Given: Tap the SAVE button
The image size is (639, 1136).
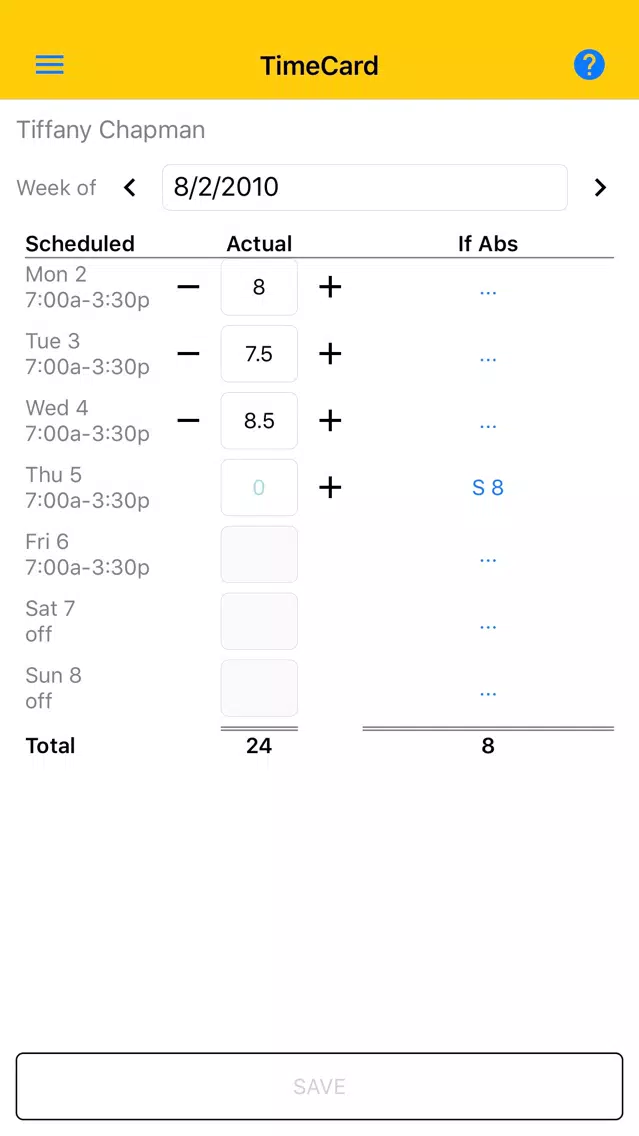Looking at the screenshot, I should click(x=320, y=1086).
